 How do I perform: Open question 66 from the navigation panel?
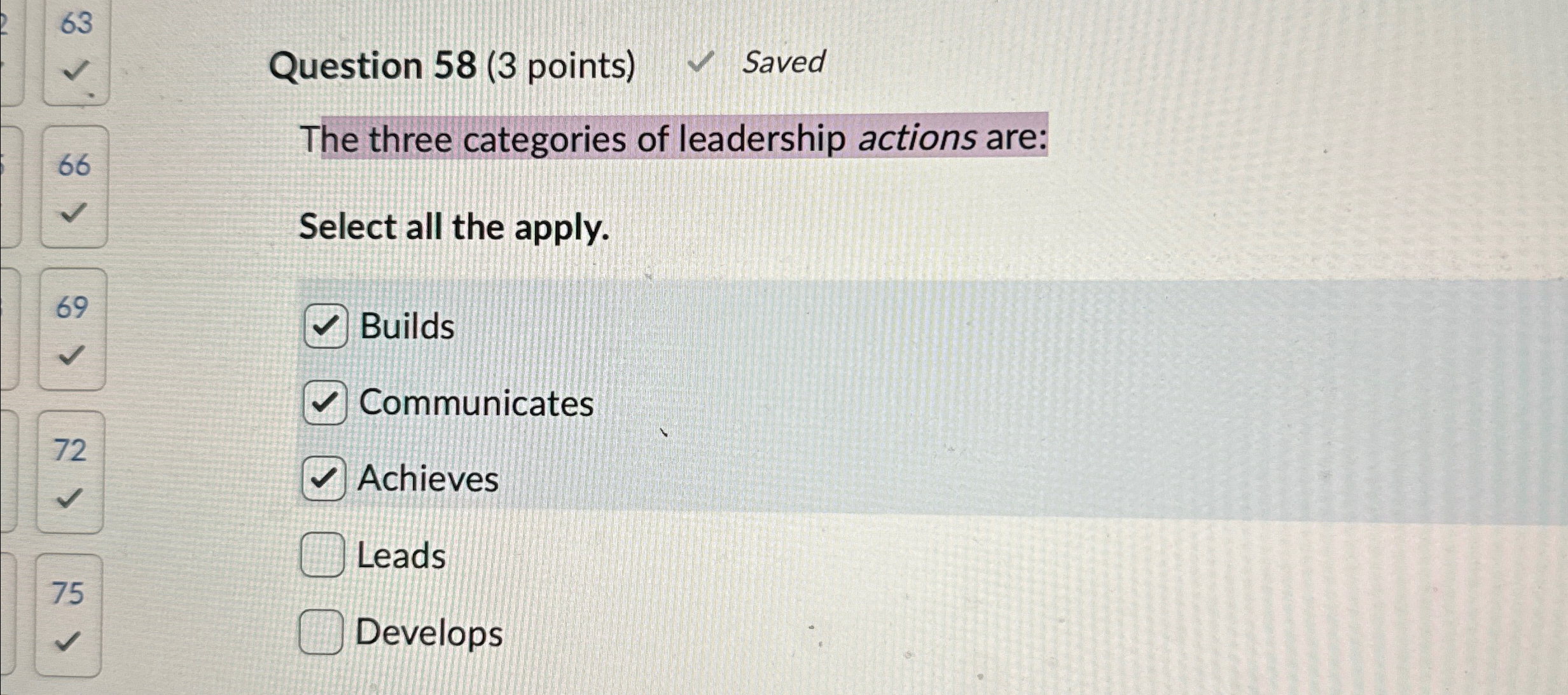[74, 165]
